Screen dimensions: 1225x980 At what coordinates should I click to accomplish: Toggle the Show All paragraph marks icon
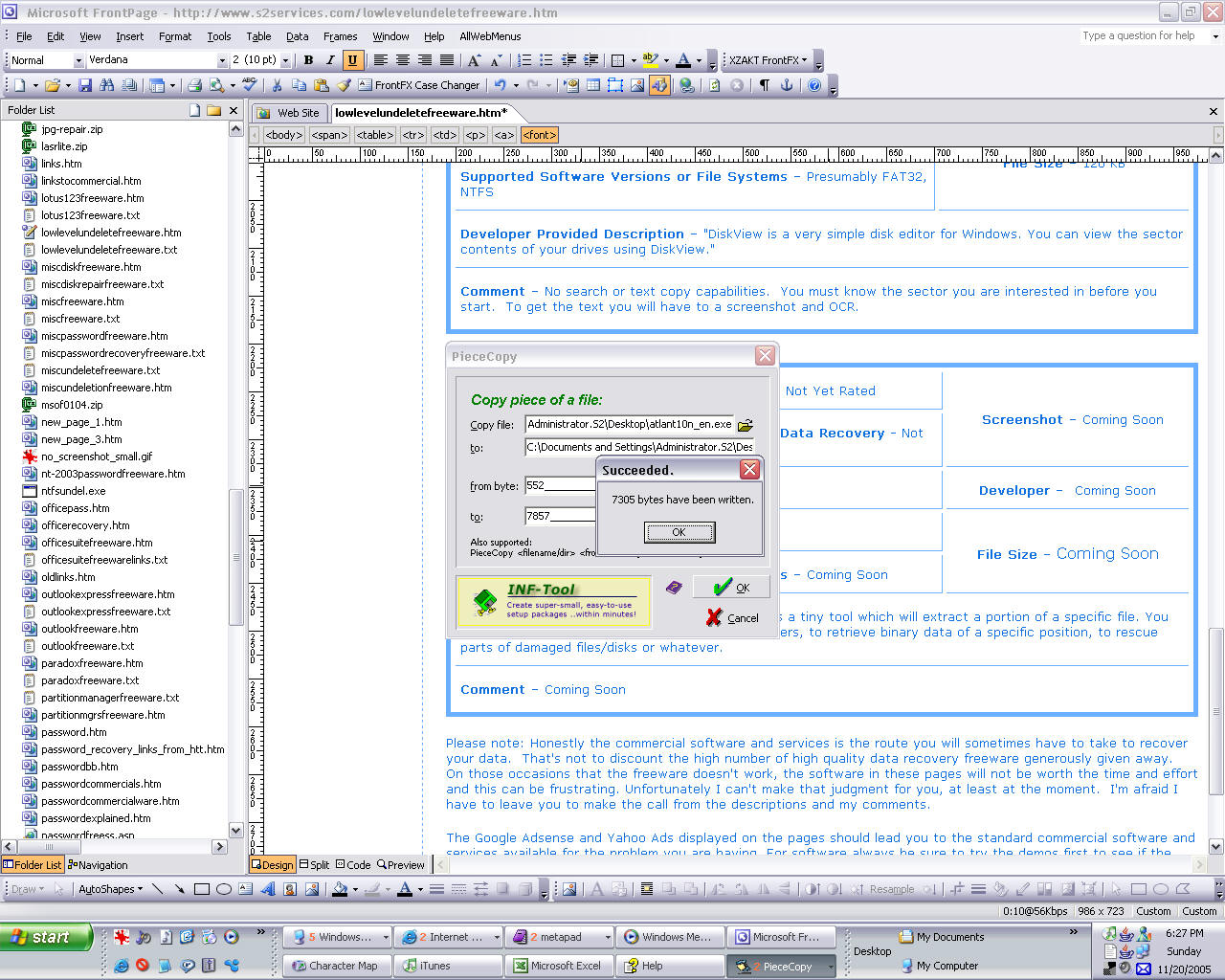point(765,85)
